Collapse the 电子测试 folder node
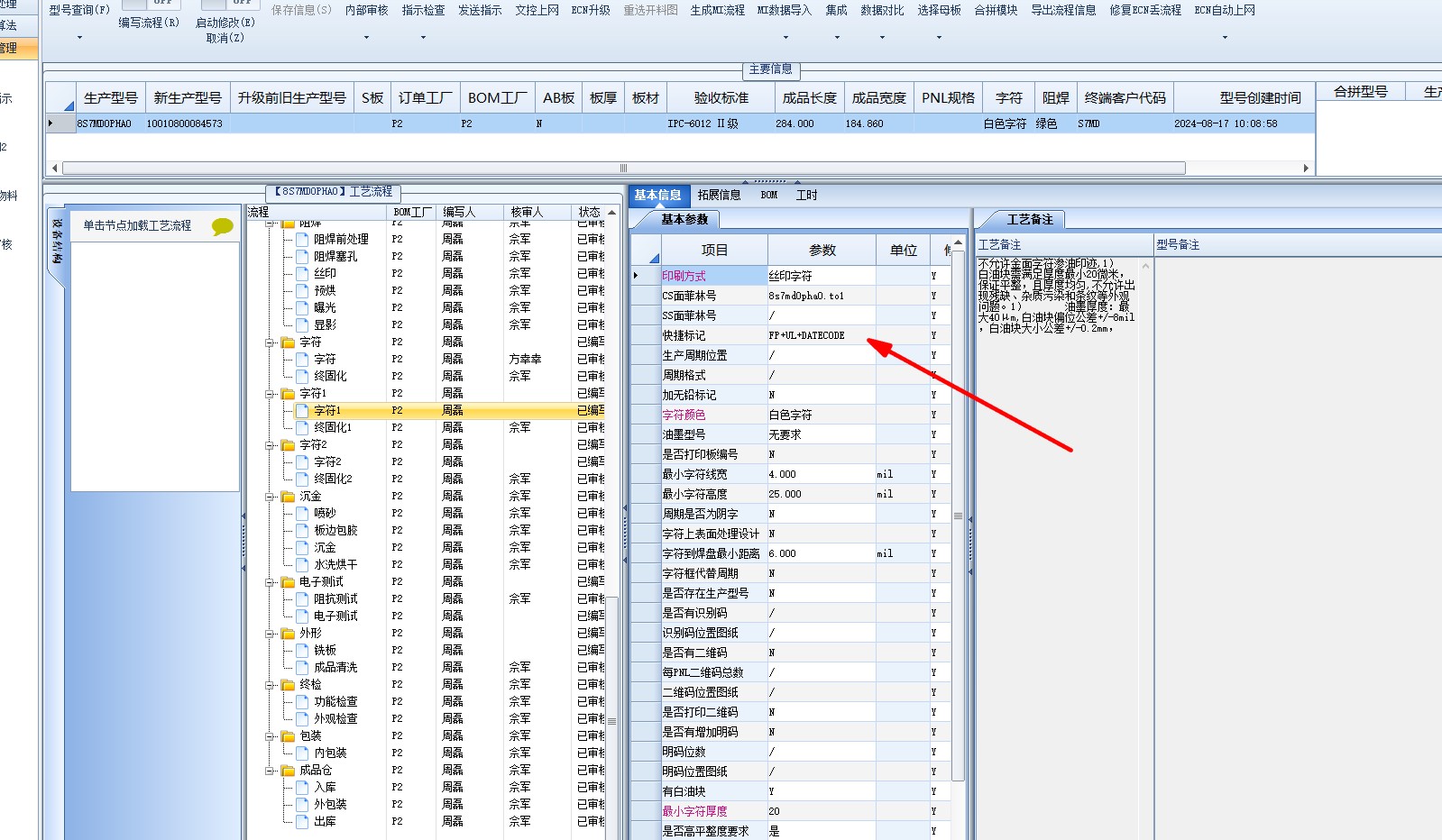 270,582
